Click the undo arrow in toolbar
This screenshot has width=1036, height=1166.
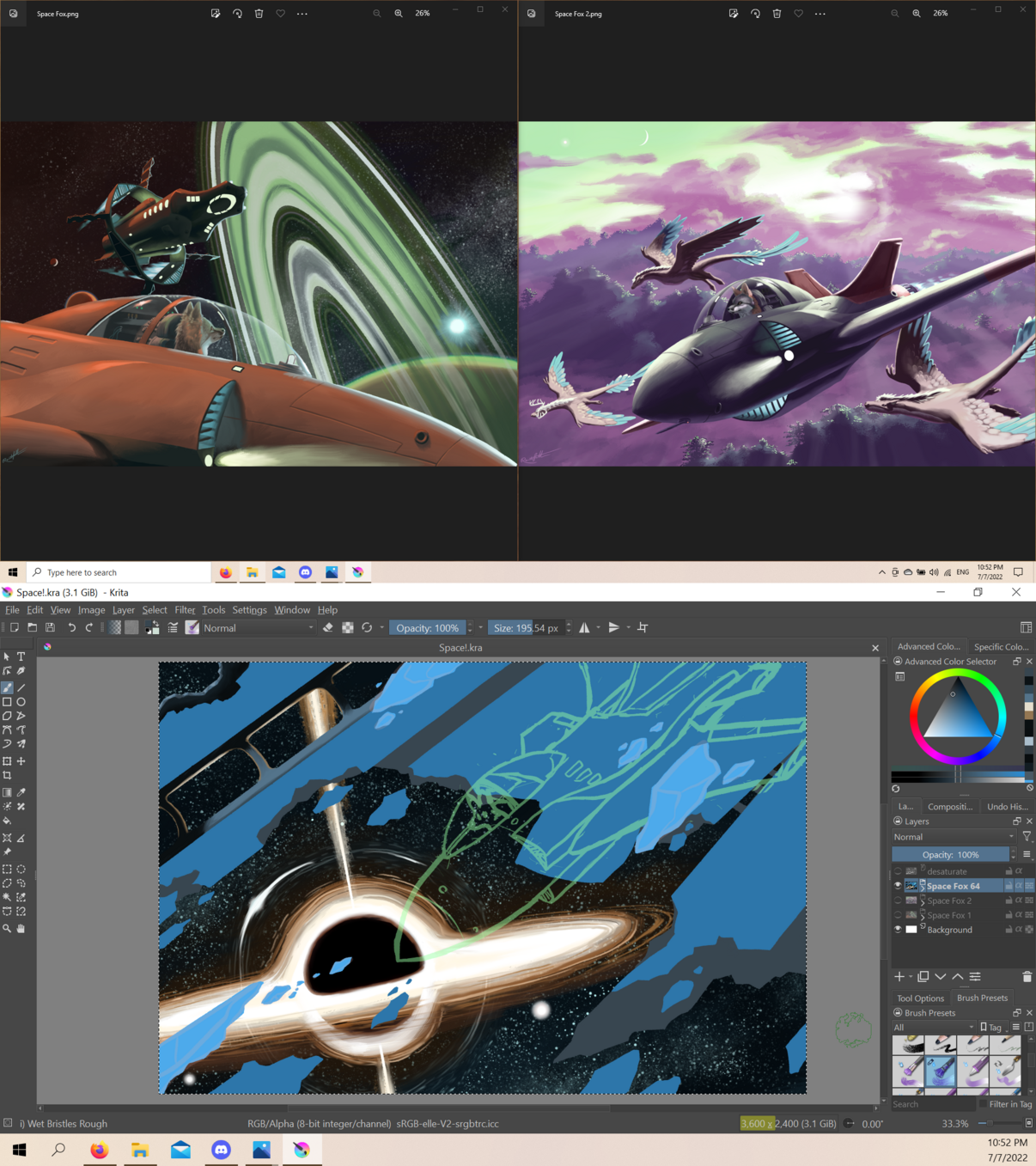coord(71,628)
